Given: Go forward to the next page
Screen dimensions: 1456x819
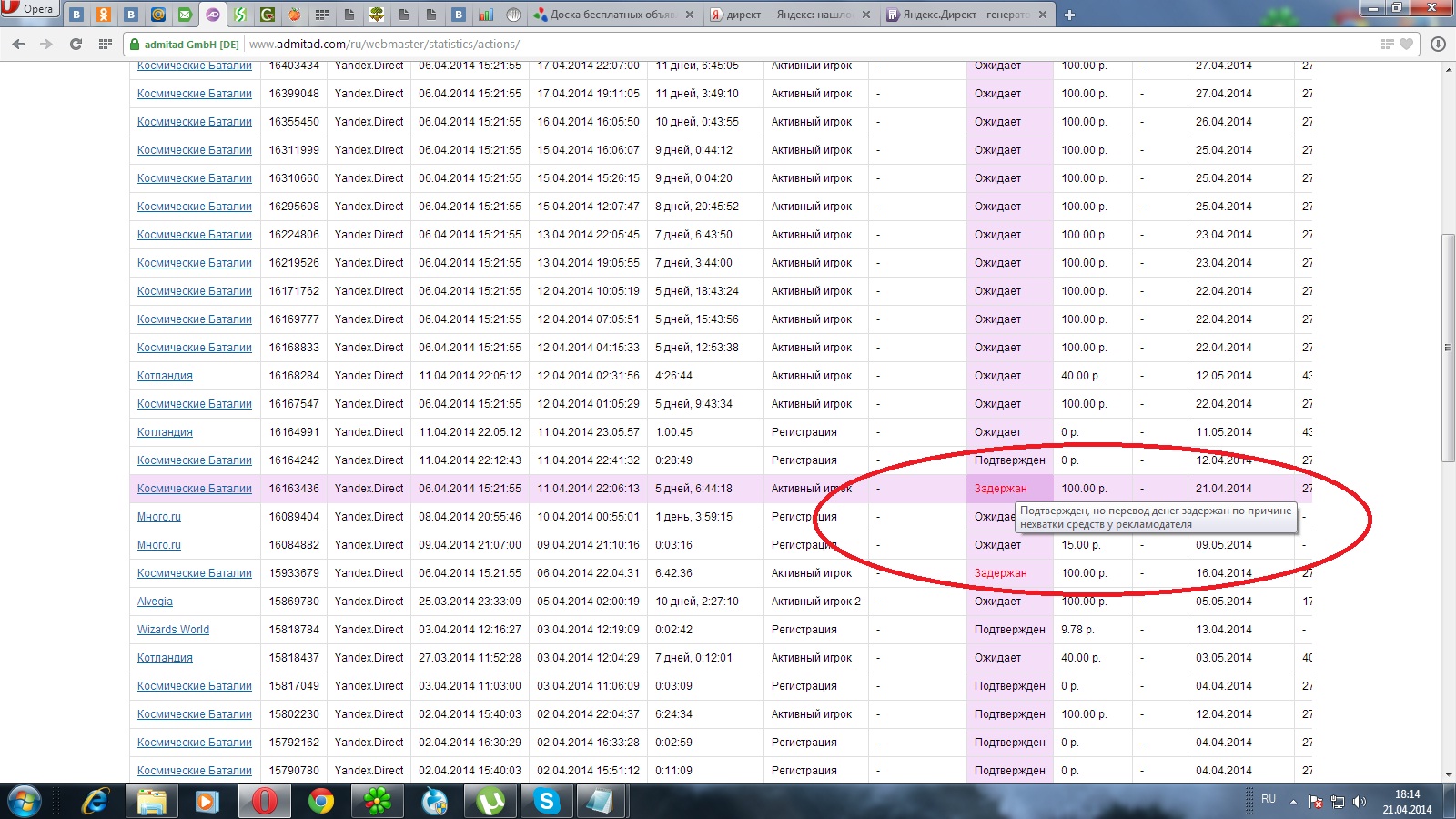Looking at the screenshot, I should (46, 44).
